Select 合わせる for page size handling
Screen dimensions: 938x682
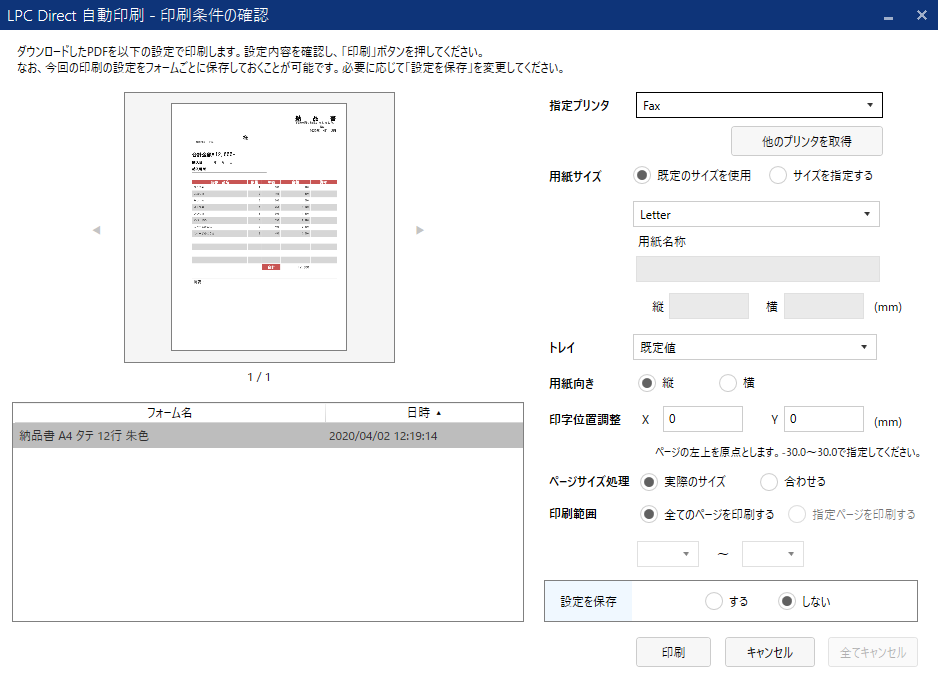coord(769,482)
